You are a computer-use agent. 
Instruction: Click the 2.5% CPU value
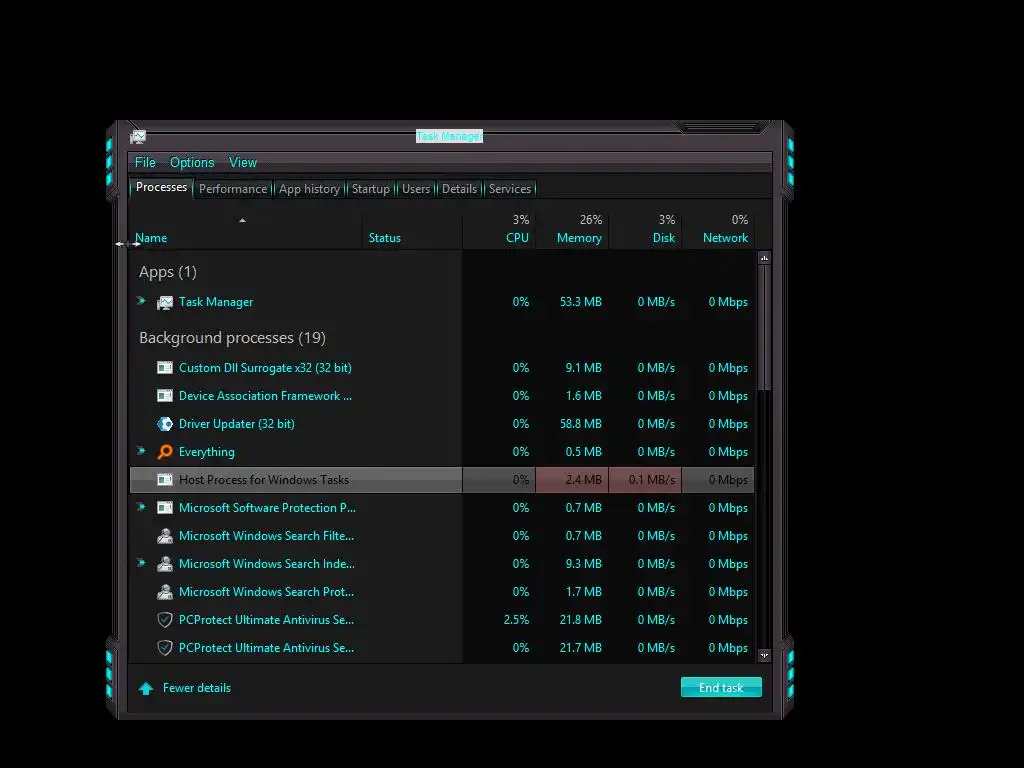pyautogui.click(x=516, y=620)
